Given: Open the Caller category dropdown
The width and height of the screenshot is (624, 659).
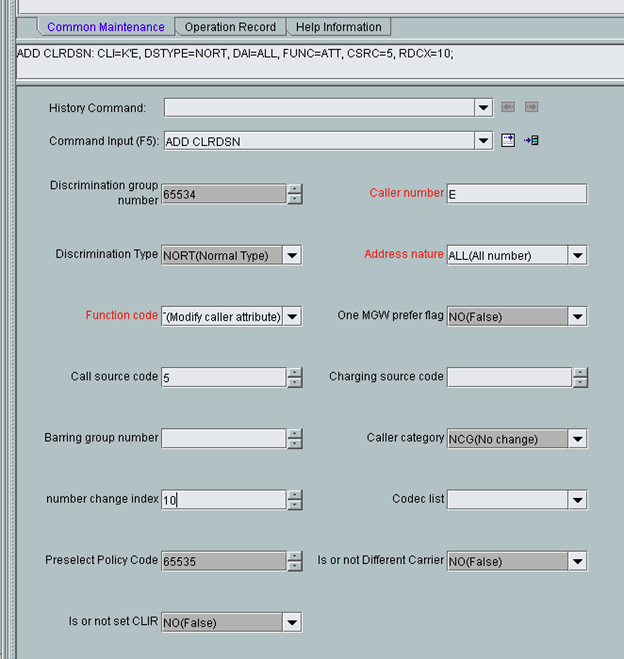Looking at the screenshot, I should tap(577, 439).
